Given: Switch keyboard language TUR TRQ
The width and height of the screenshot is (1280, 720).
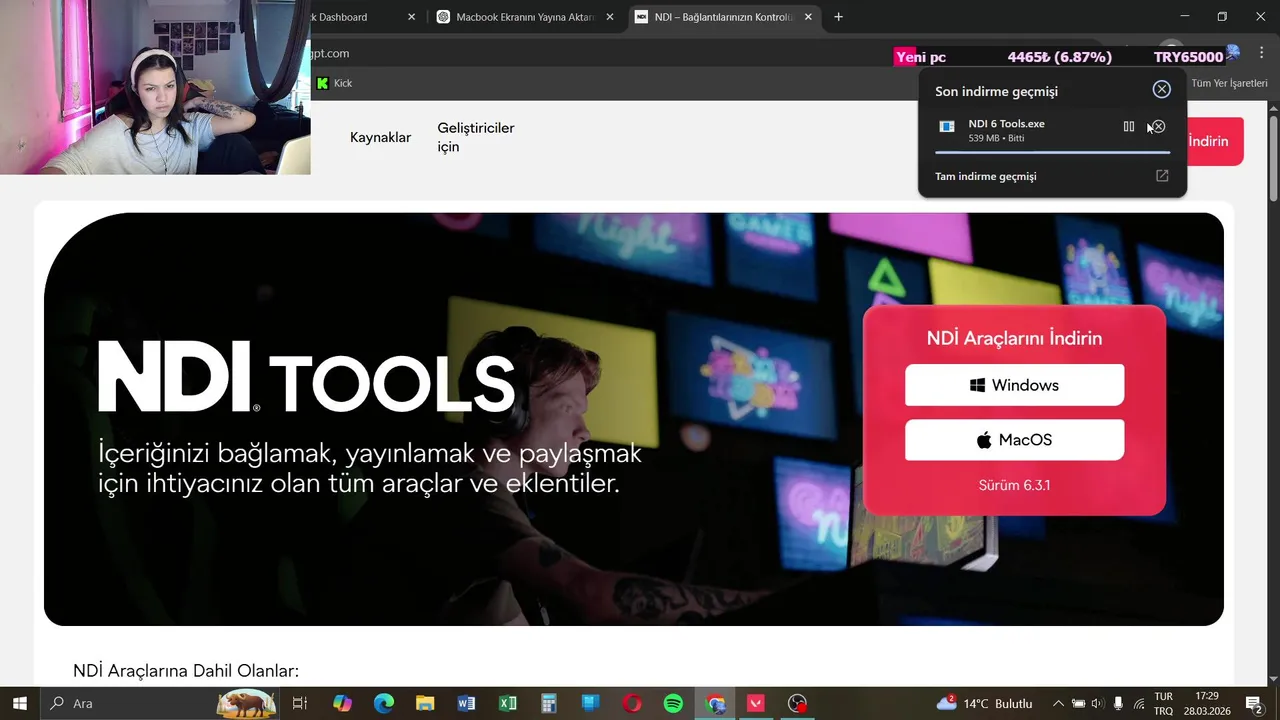Looking at the screenshot, I should (1164, 703).
